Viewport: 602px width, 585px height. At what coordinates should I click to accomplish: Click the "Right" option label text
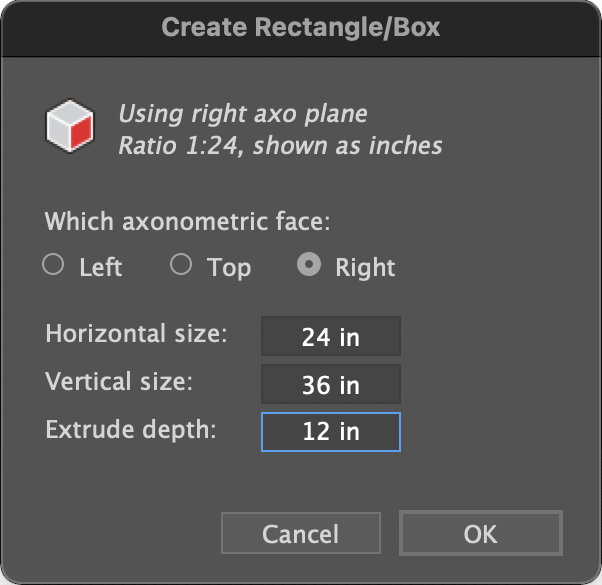(x=365, y=267)
